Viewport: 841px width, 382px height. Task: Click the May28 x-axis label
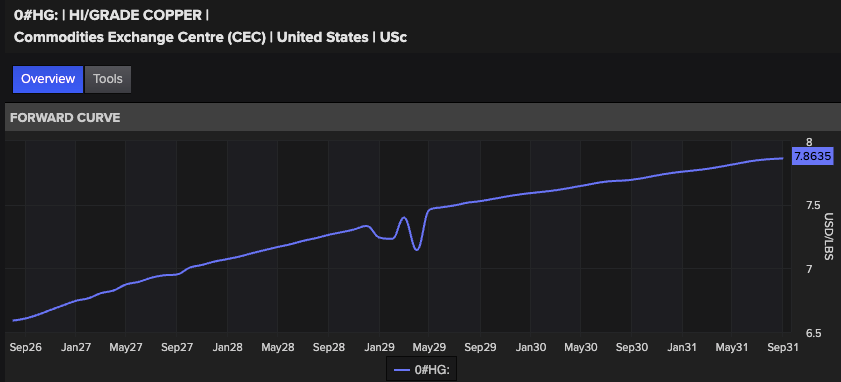click(278, 348)
